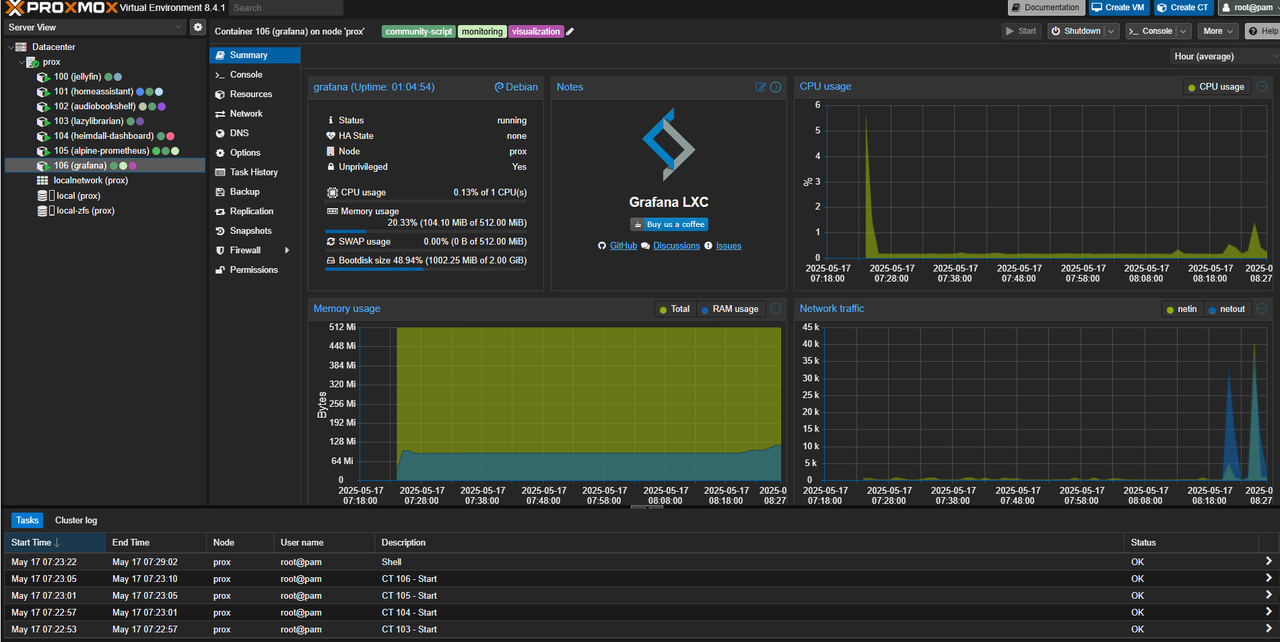
Task: Expand the Firewall submenu arrow
Action: point(287,250)
